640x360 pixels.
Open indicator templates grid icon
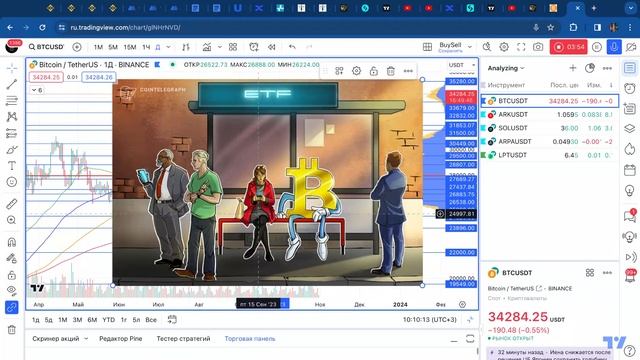coord(233,47)
